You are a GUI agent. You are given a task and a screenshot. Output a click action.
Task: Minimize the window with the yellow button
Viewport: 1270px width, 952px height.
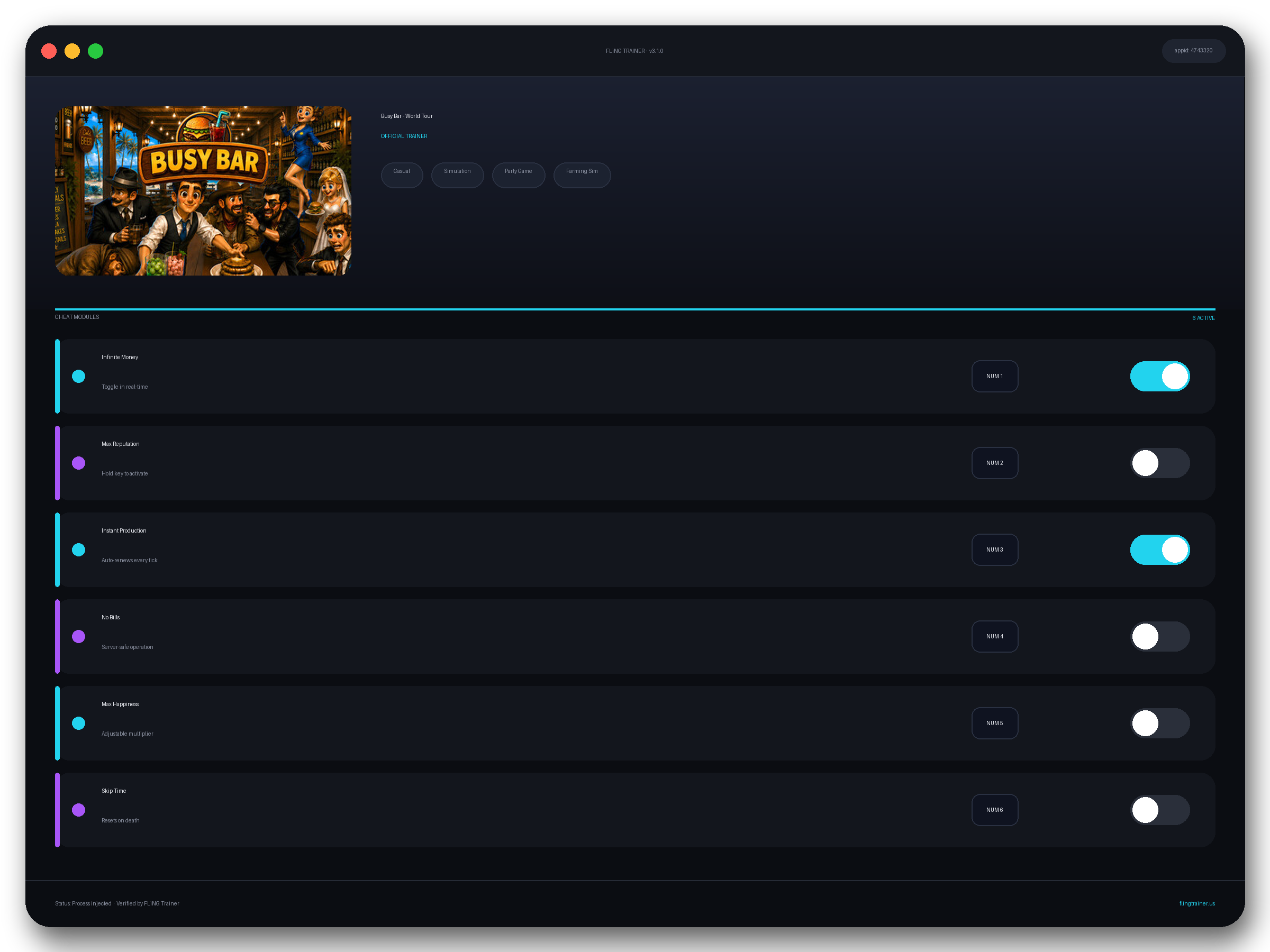[72, 51]
